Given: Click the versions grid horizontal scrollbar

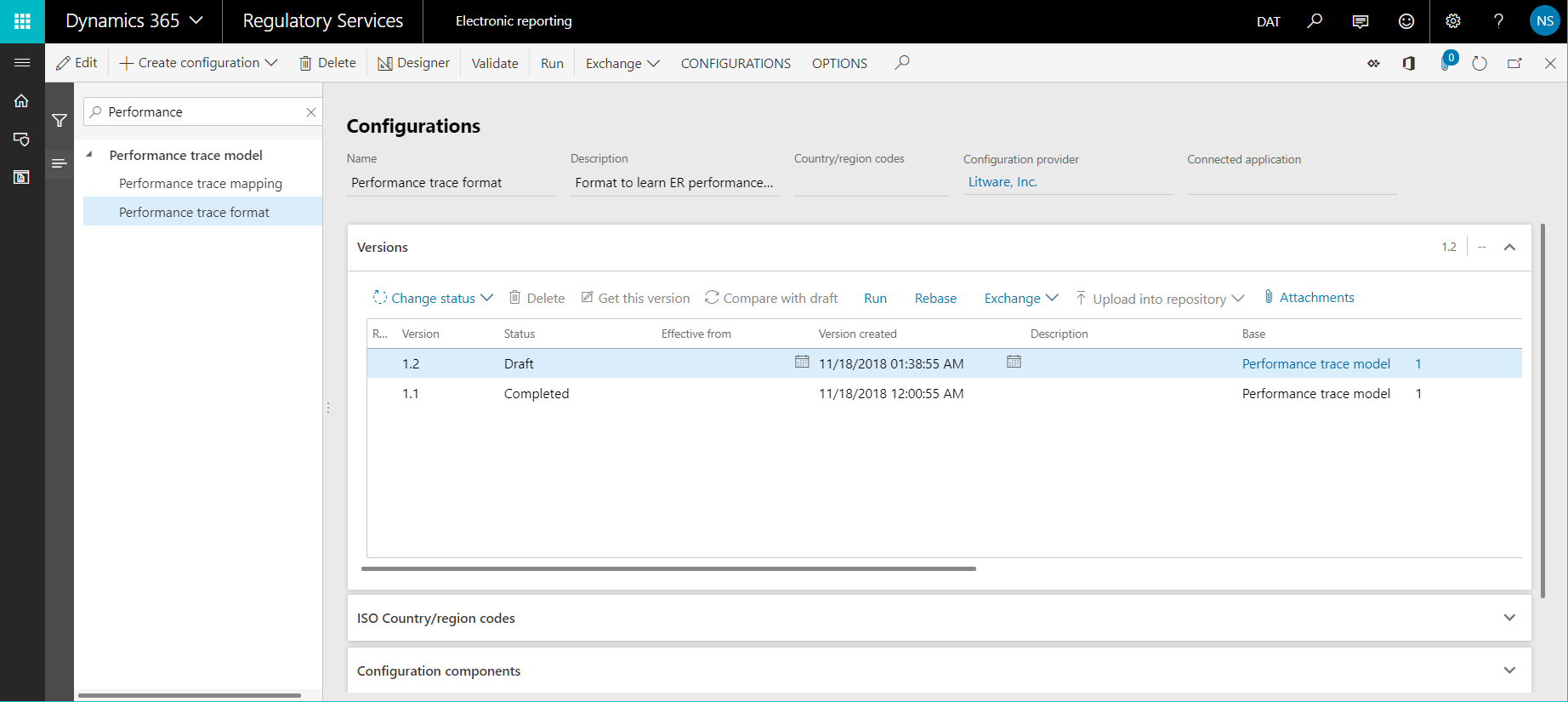Looking at the screenshot, I should click(668, 568).
